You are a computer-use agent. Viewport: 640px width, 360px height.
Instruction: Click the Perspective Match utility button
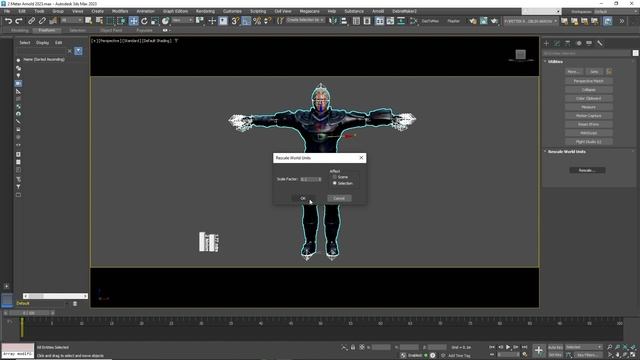pos(589,81)
